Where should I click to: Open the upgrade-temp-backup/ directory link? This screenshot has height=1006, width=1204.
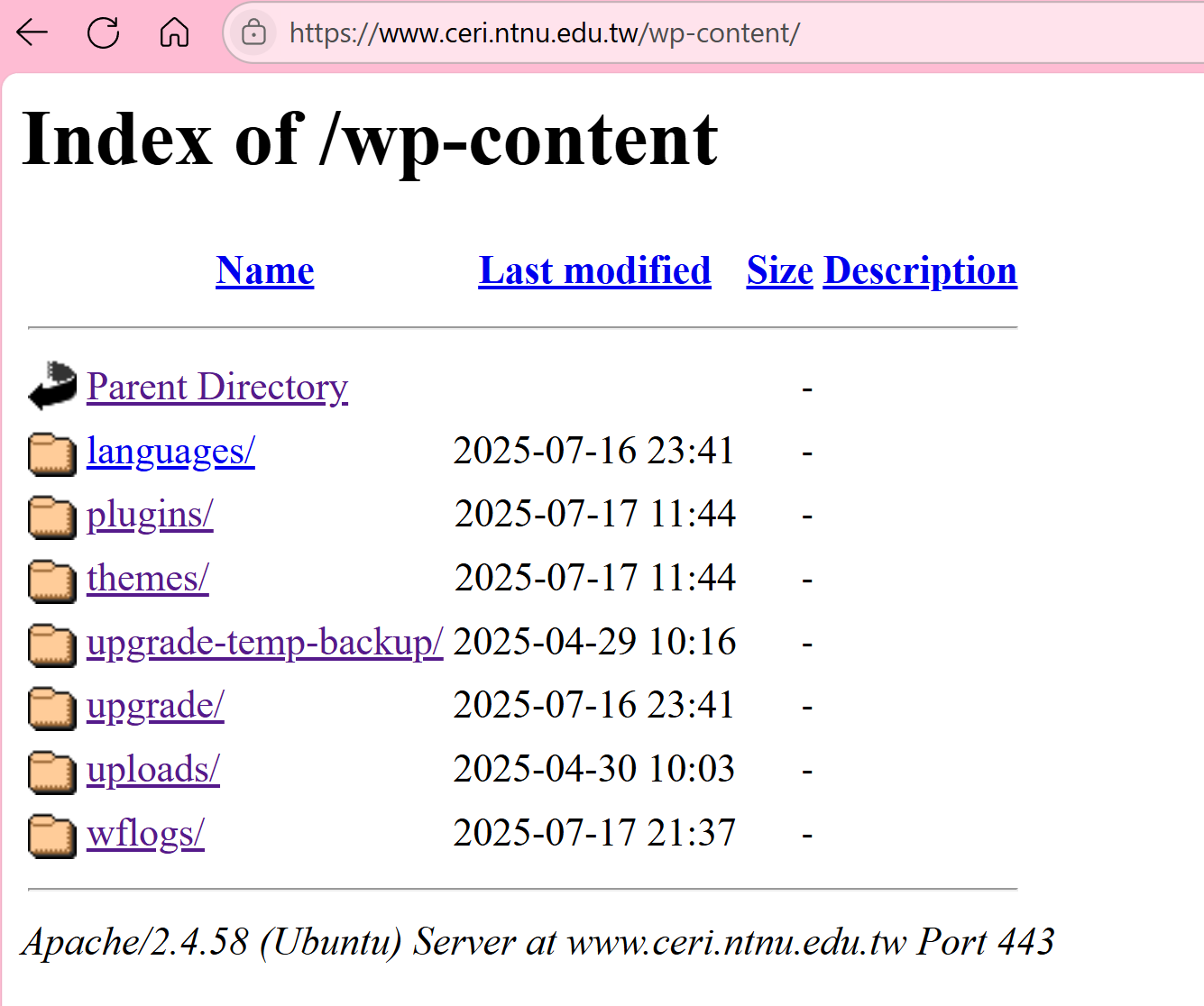[x=265, y=643]
